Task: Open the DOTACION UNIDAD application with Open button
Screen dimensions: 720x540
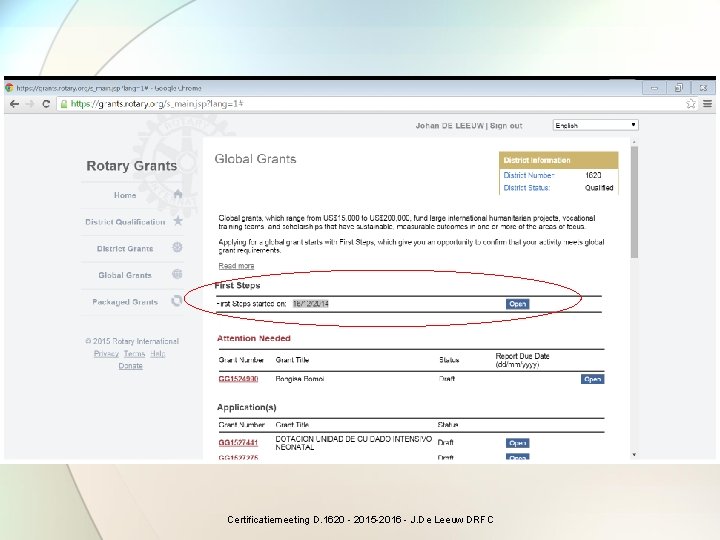Action: (x=518, y=443)
